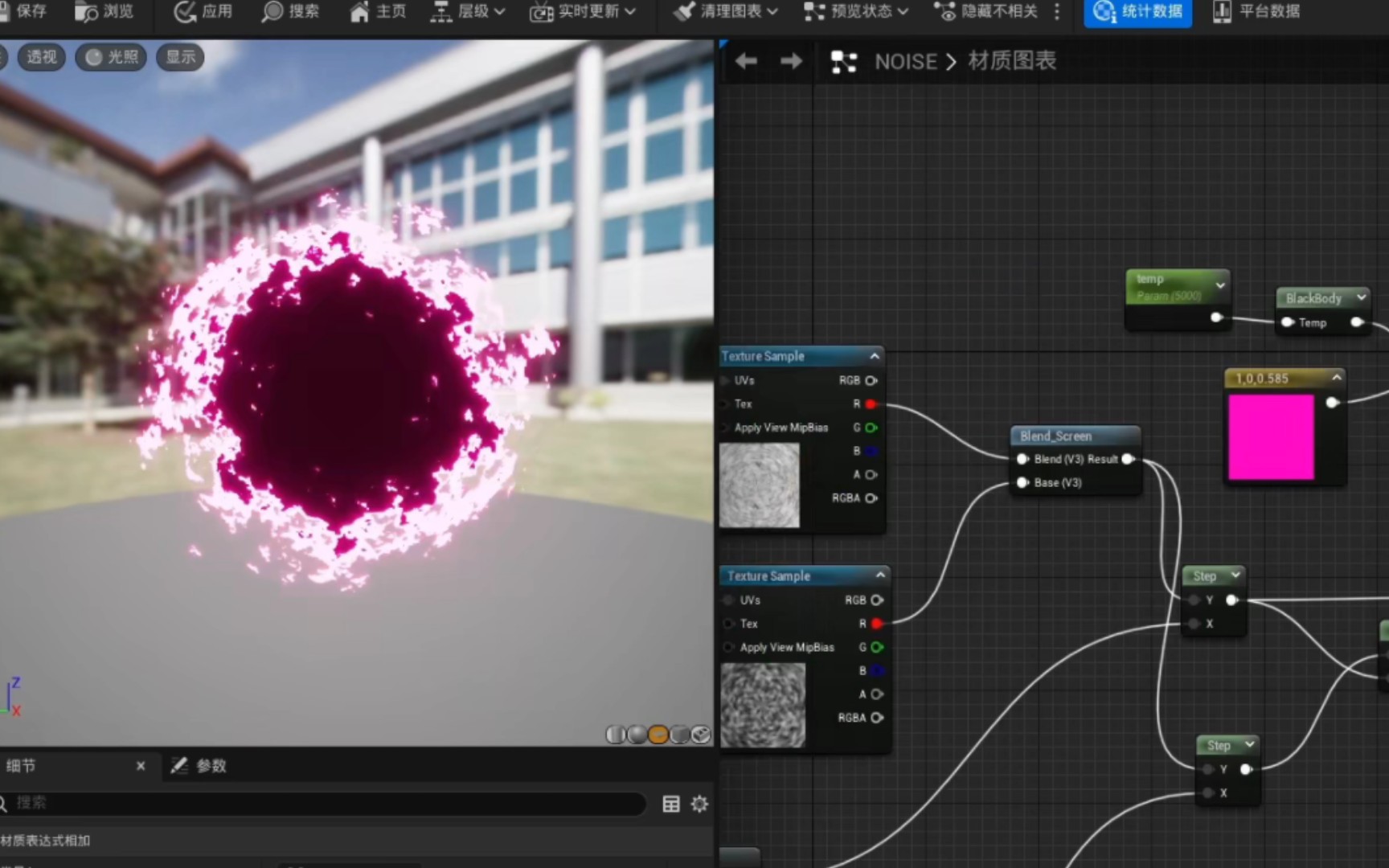Expand the BlackBody node chevron
1389x868 pixels.
point(1361,297)
